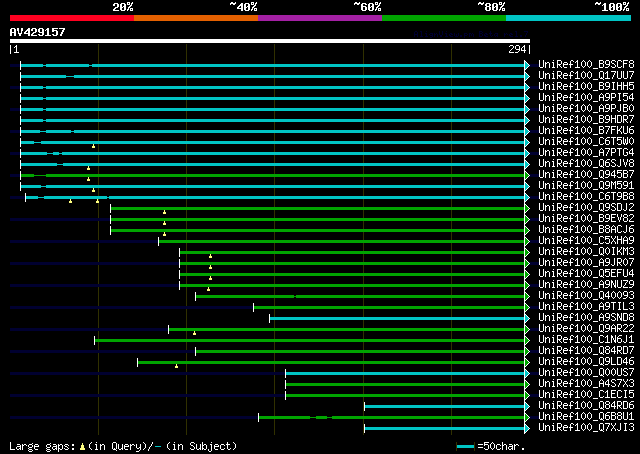
Task: Select hit UniRef100_B8ACJ6
Action: click(x=586, y=230)
